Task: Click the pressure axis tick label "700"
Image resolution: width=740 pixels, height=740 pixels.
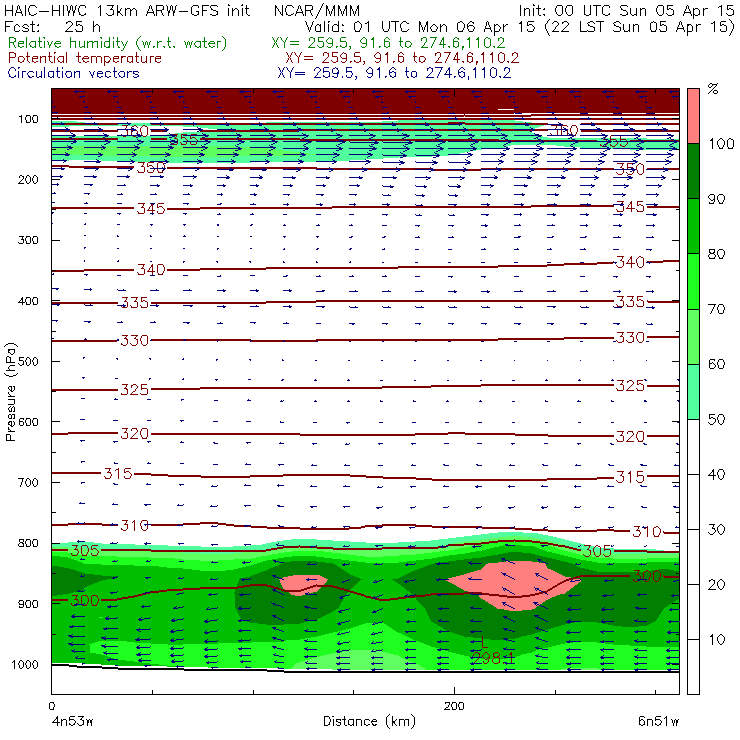Action: (28, 482)
